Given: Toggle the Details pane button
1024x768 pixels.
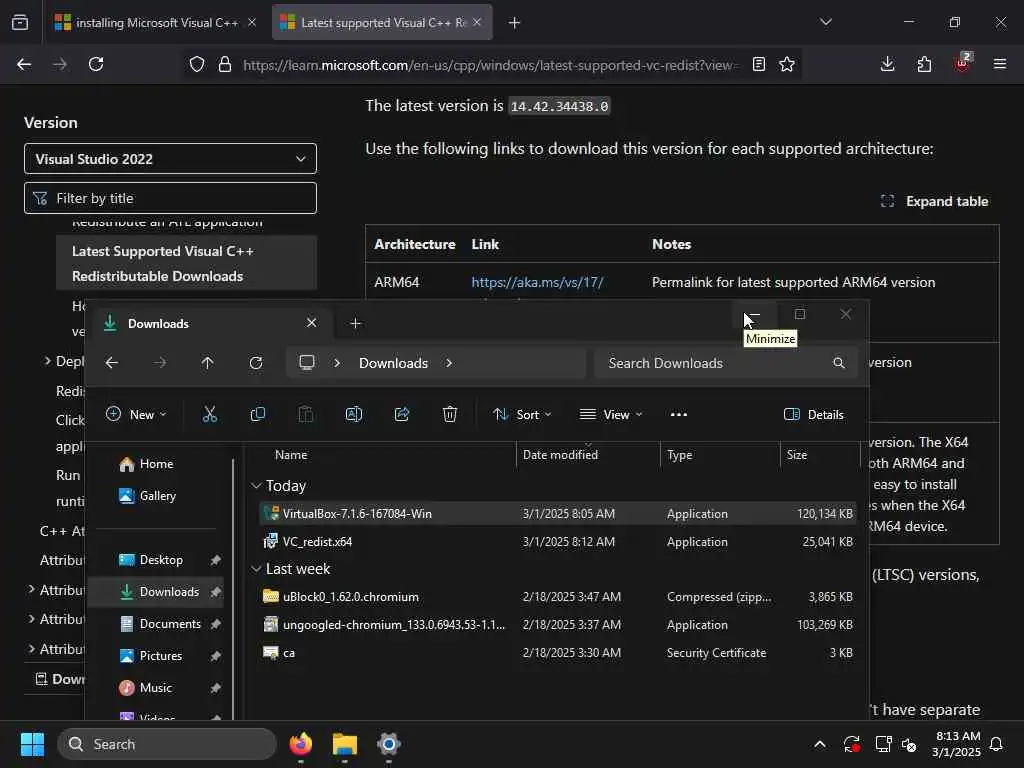Looking at the screenshot, I should click(813, 414).
